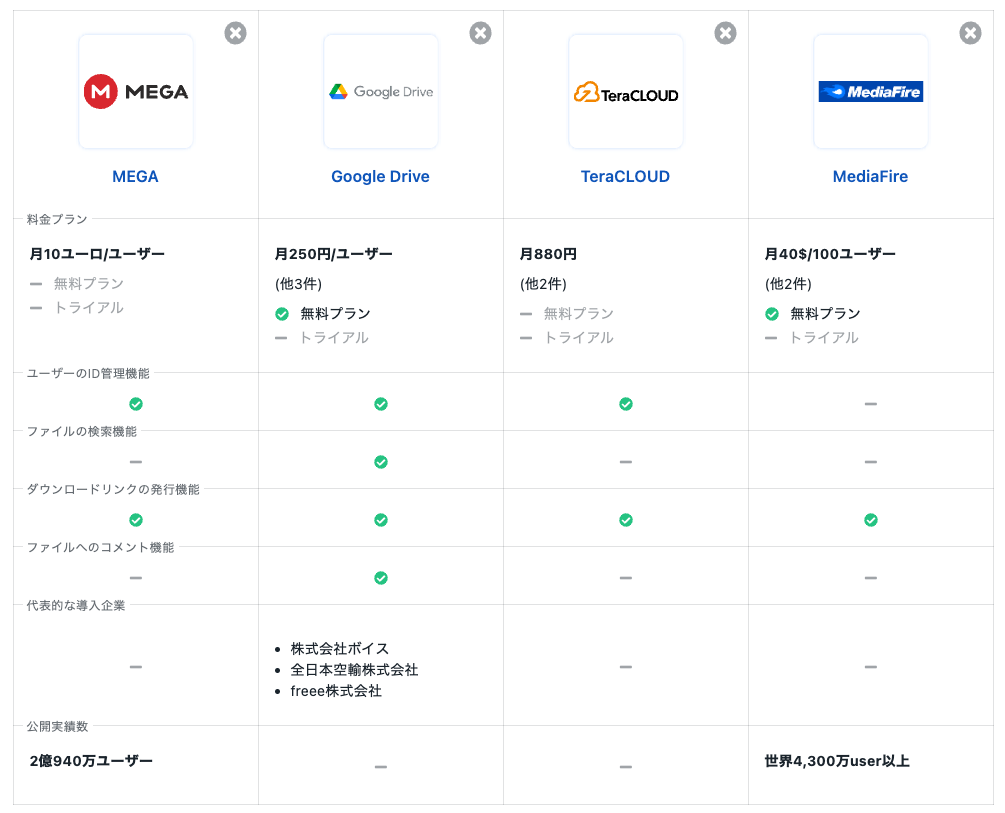Click MediaFire's 無料プラン check icon
Viewport: 1005px width, 813px height.
(772, 314)
